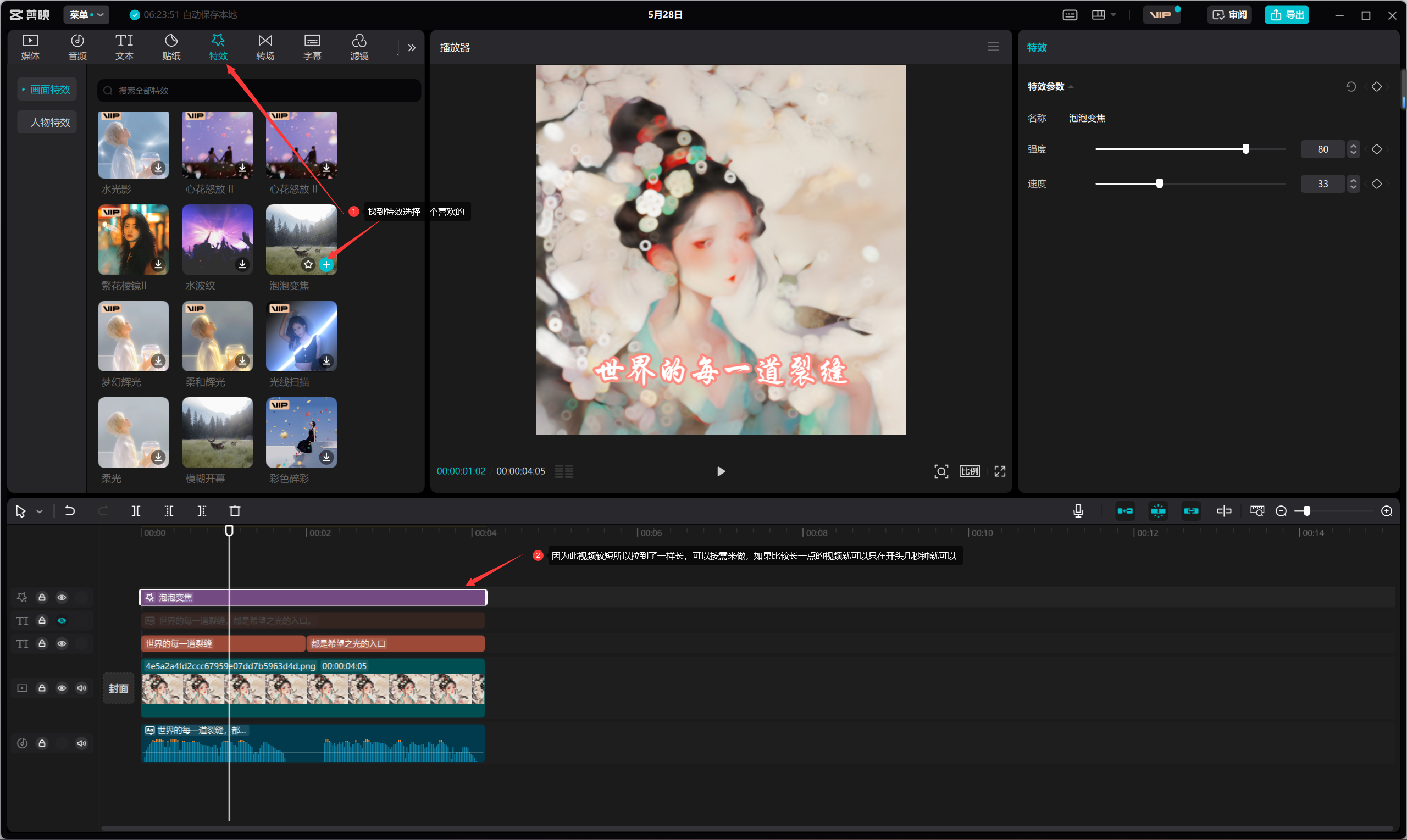1407x840 pixels.
Task: Hide the effects track eye
Action: pyautogui.click(x=62, y=597)
